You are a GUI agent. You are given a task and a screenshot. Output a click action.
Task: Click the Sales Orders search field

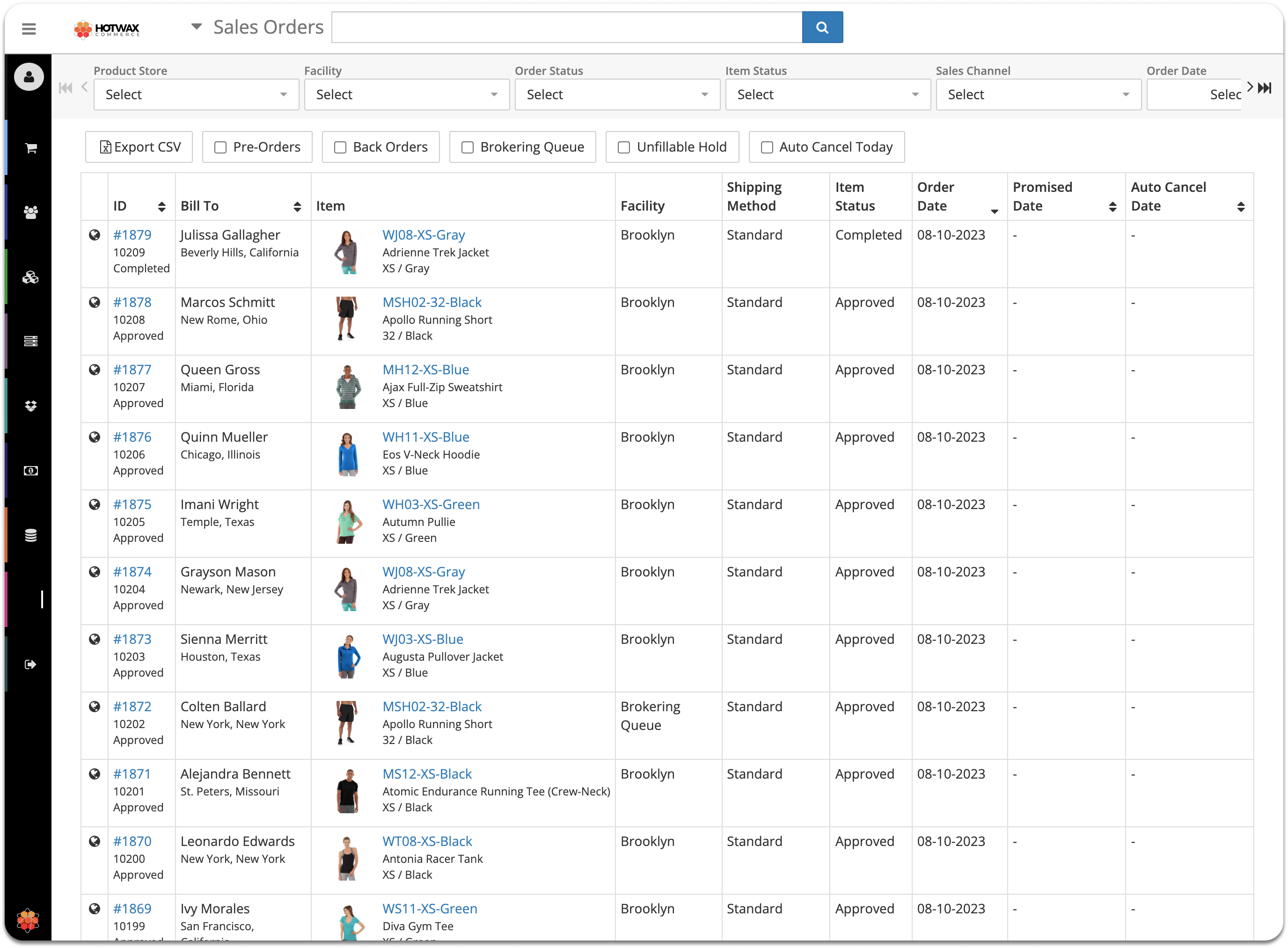[x=566, y=27]
